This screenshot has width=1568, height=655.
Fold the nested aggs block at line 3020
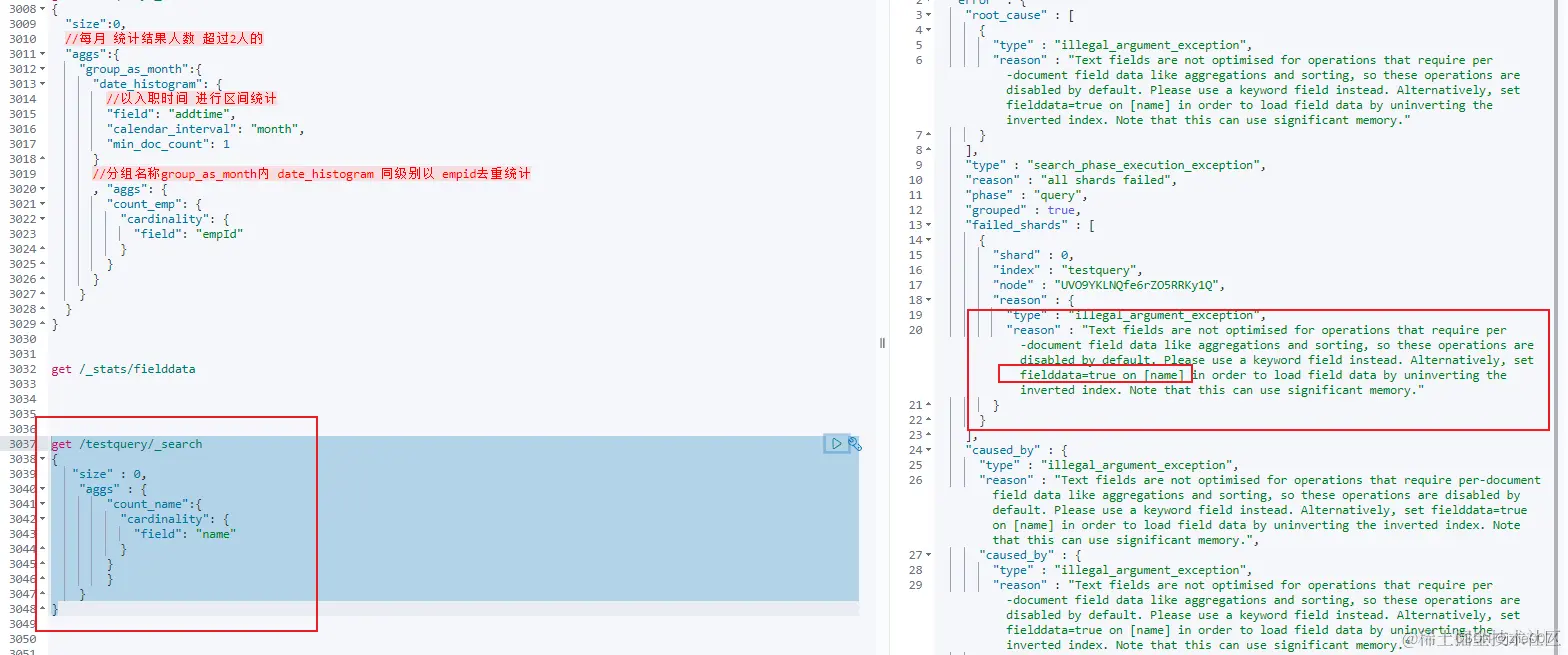(42, 189)
